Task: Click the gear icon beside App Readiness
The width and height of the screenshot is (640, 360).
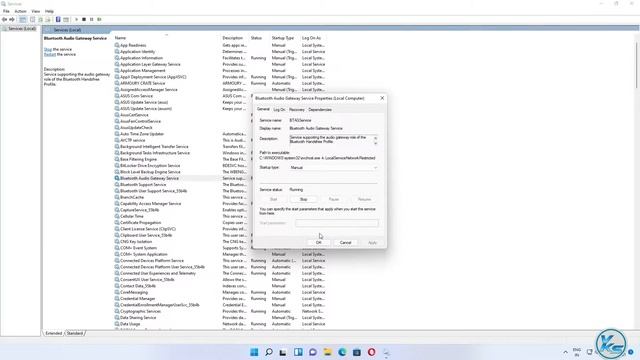Action: [117, 45]
